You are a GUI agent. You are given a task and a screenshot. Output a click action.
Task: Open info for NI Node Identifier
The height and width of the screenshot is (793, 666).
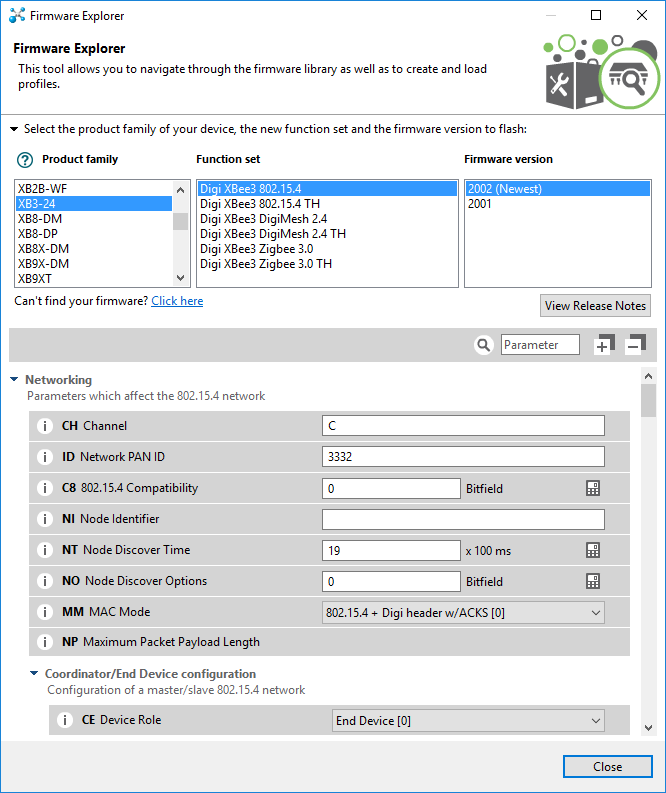point(45,519)
